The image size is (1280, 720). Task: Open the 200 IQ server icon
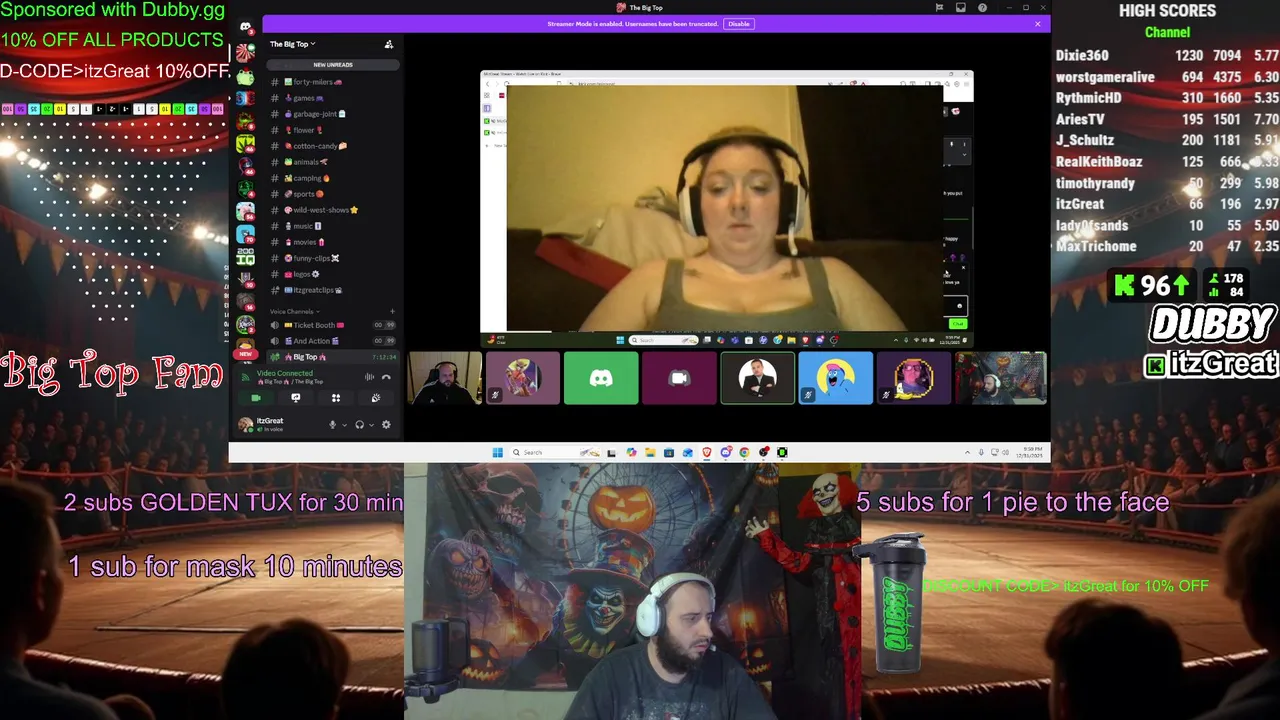click(x=245, y=258)
